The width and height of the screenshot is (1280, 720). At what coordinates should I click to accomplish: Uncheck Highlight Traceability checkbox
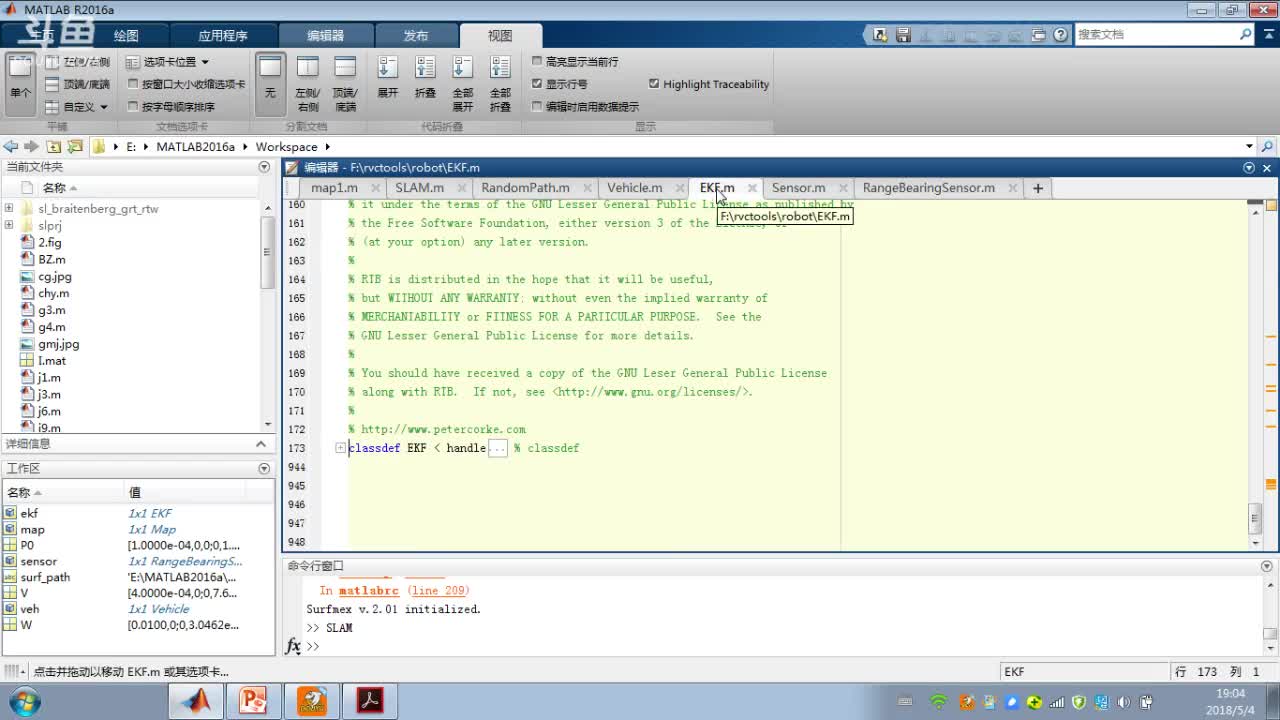(x=654, y=84)
